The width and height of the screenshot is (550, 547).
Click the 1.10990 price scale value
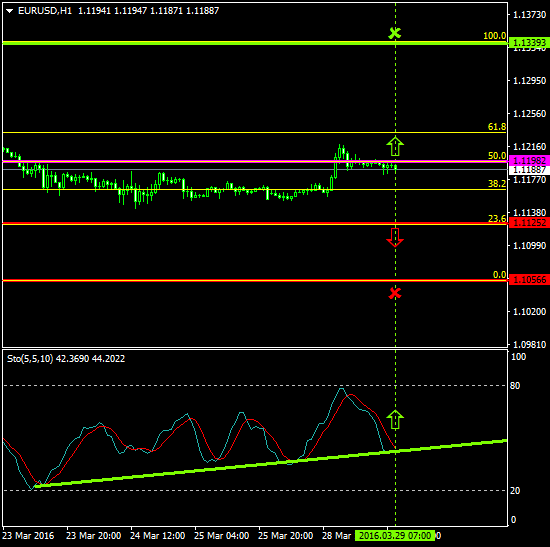(x=530, y=246)
